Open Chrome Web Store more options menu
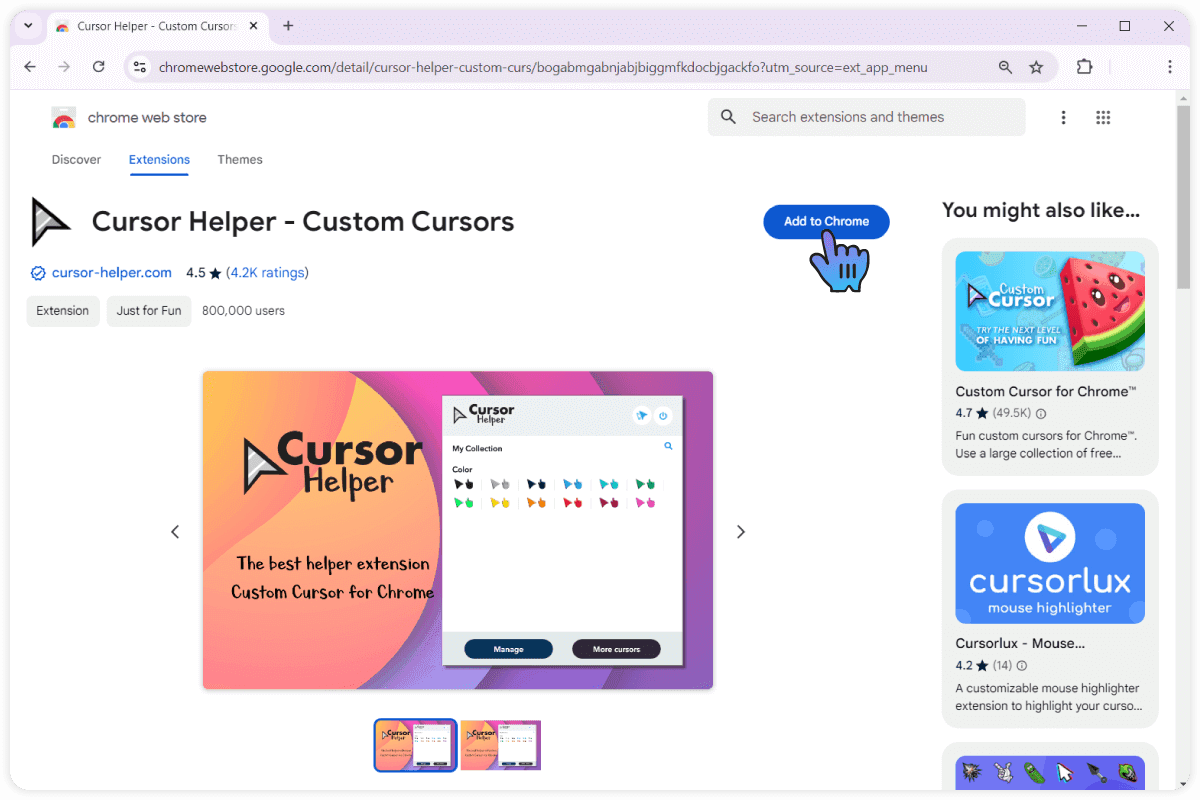This screenshot has height=800, width=1200. point(1063,118)
